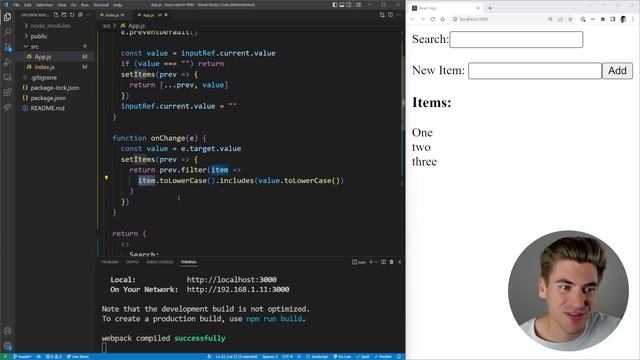Open the browser extensions puzzle icon
The height and width of the screenshot is (360, 640).
602,19
